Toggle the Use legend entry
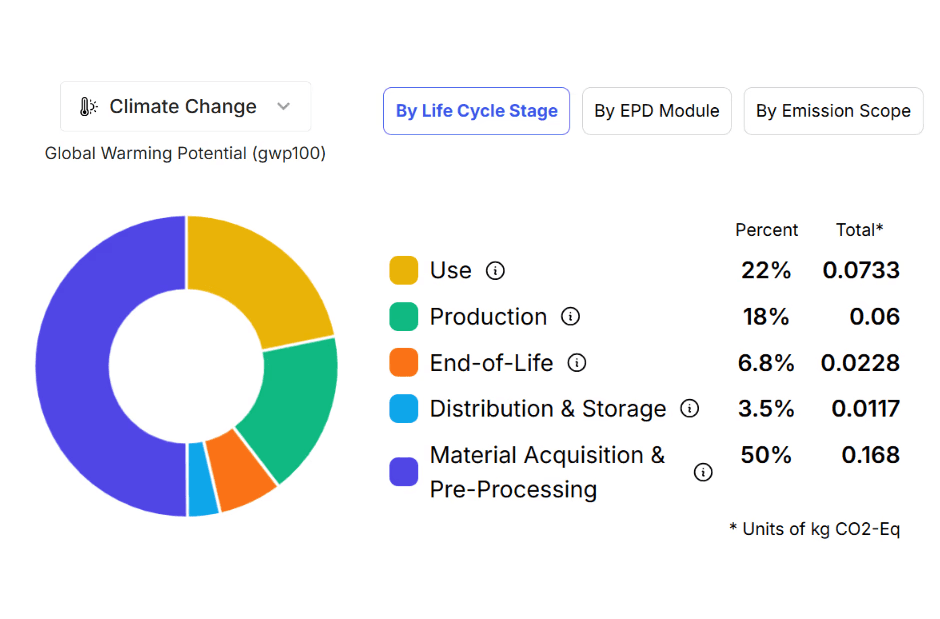This screenshot has width=940, height=619. [x=450, y=270]
